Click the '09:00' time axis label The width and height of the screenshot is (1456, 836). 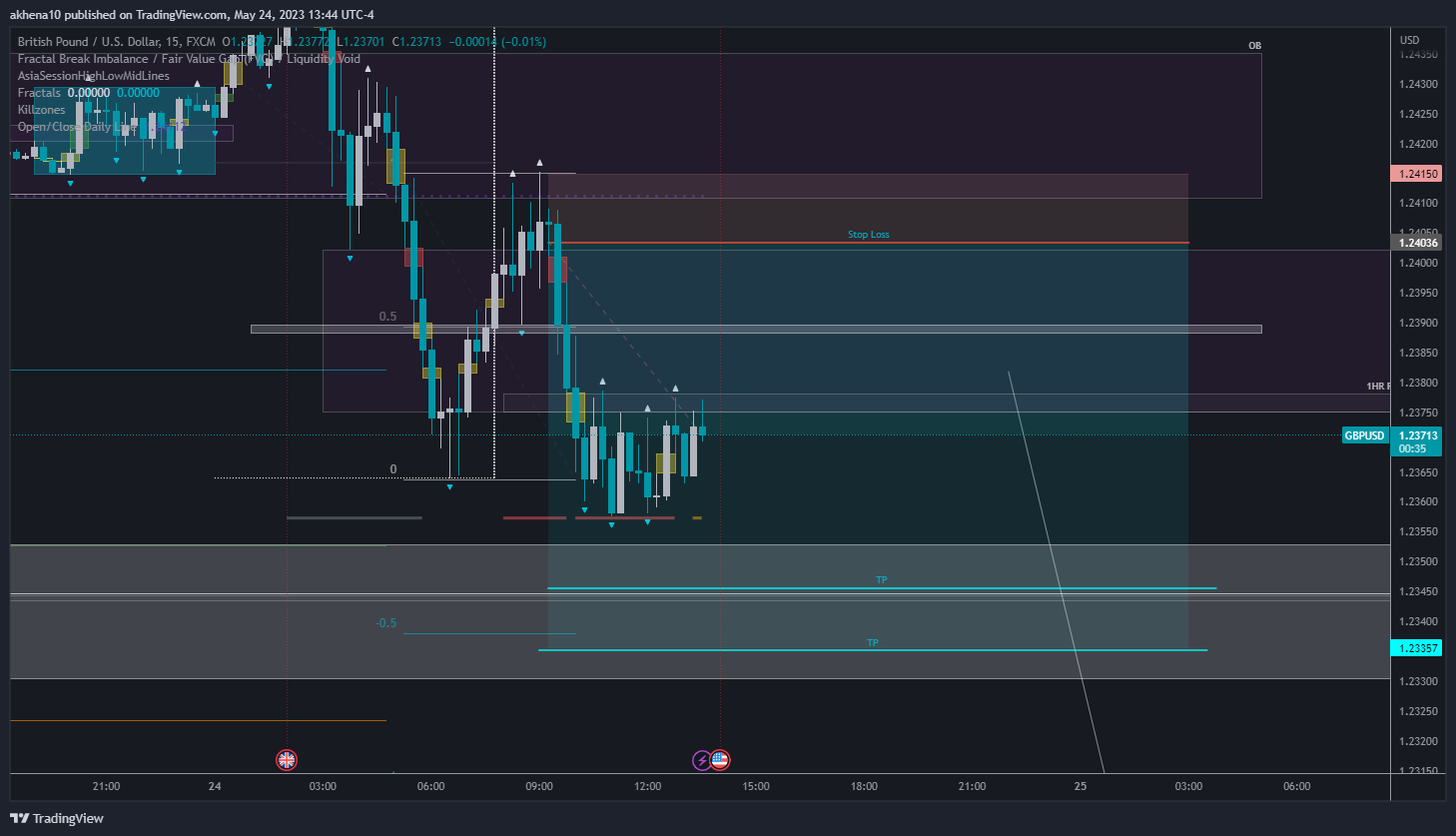coord(539,787)
